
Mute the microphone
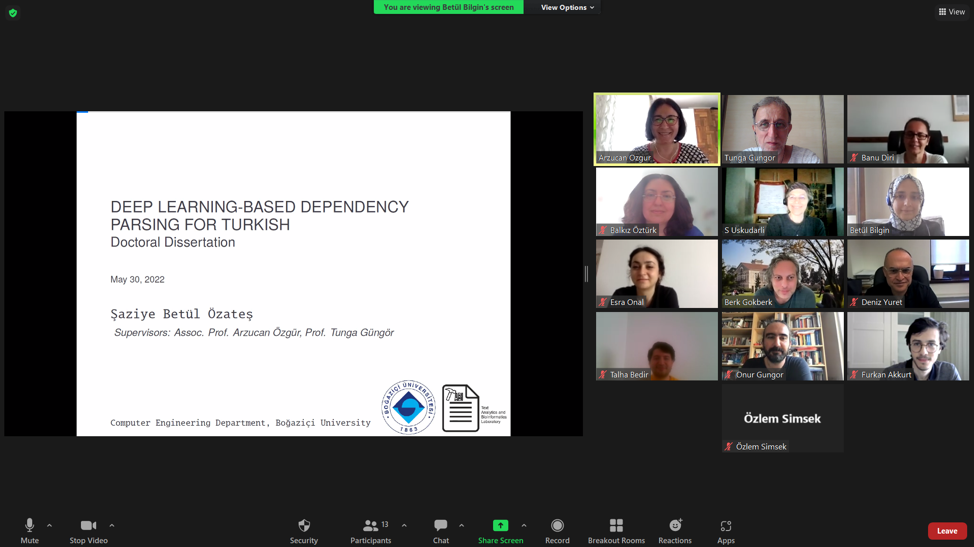(29, 526)
